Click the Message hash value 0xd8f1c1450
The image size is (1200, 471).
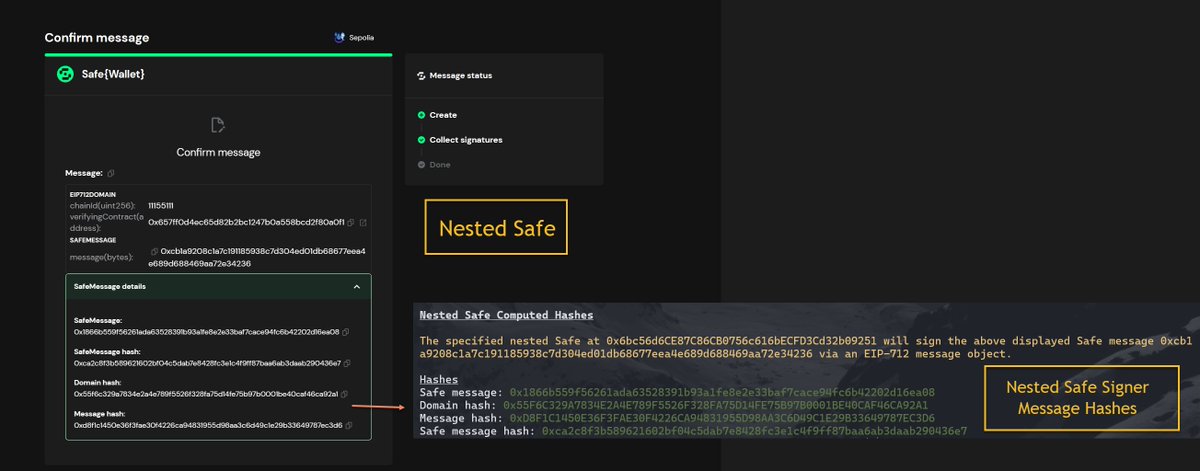click(208, 425)
